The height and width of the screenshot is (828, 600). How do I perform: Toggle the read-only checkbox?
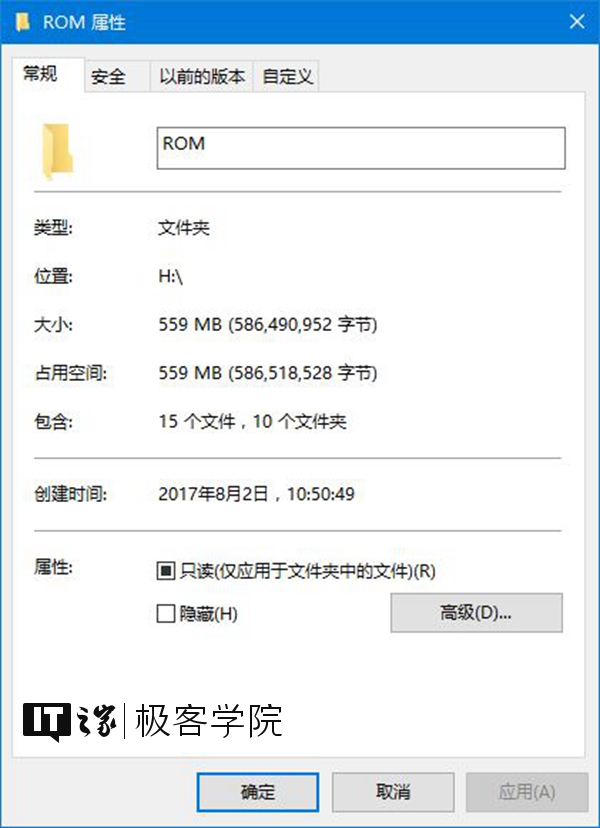tap(166, 571)
